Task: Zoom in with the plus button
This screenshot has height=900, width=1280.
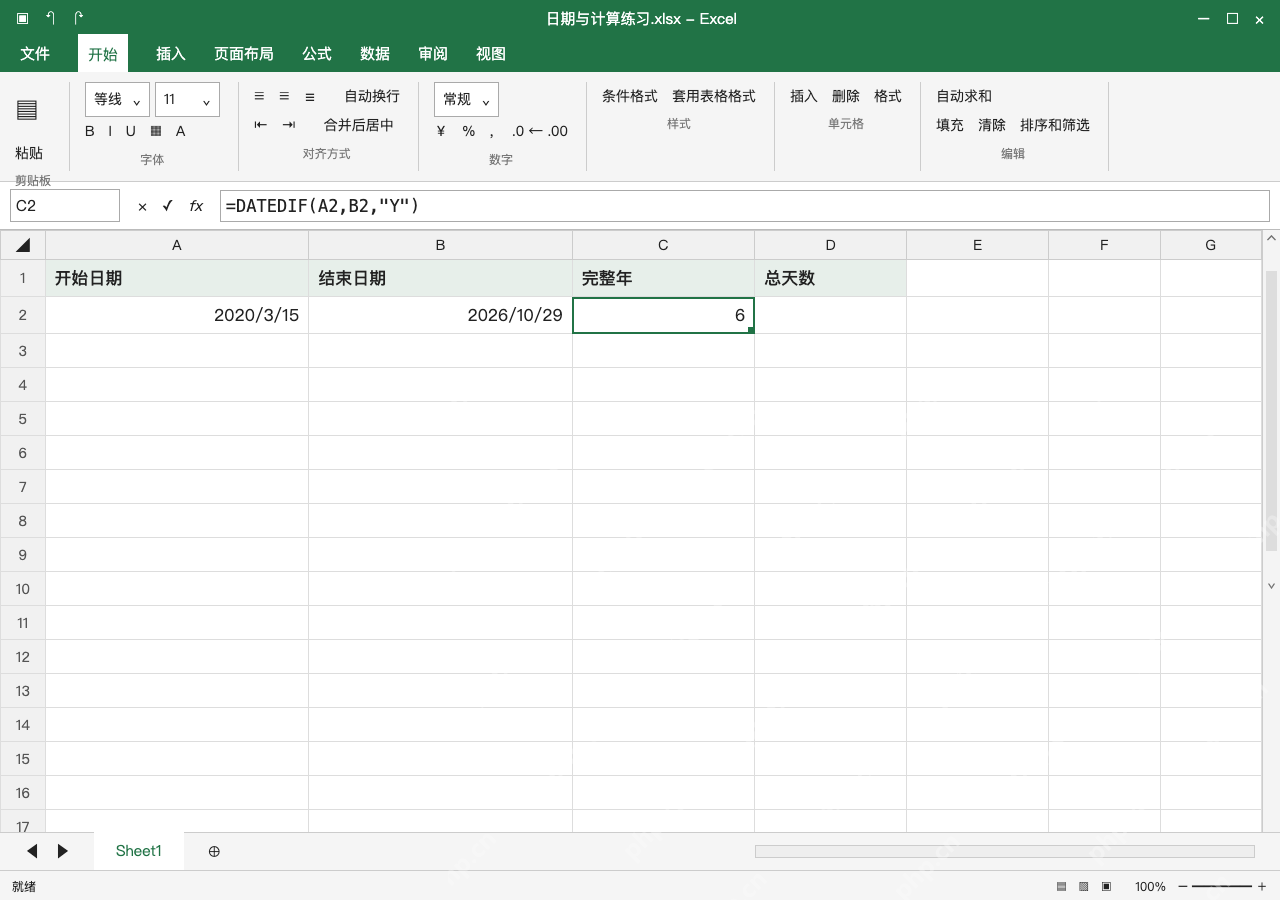Action: coord(1262,886)
